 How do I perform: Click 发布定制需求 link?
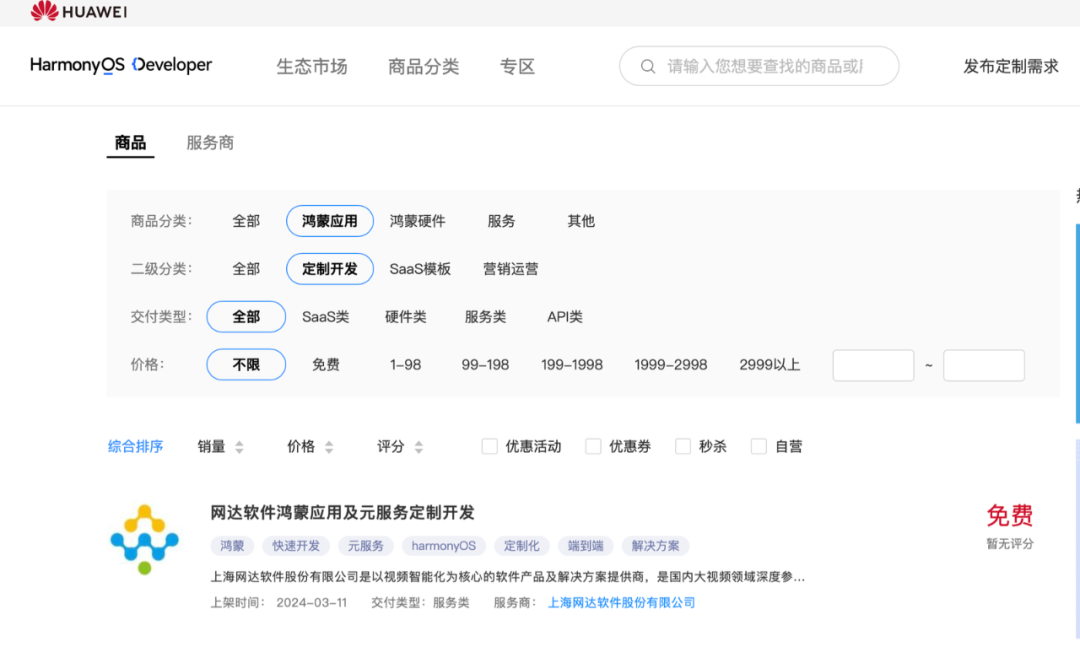point(1010,66)
